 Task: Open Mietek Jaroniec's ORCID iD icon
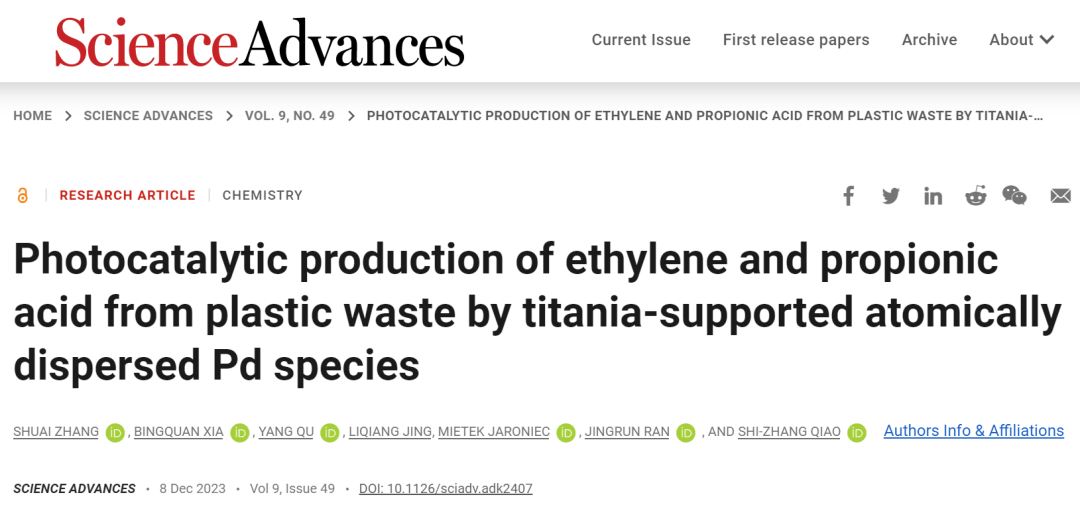pos(566,432)
